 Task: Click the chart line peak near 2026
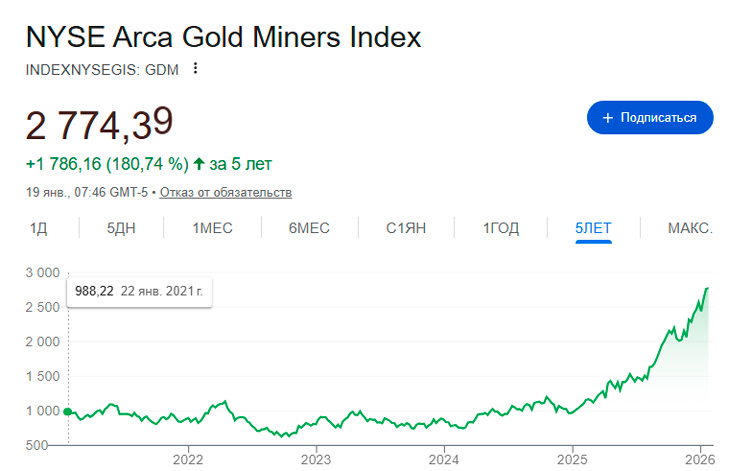click(x=707, y=288)
